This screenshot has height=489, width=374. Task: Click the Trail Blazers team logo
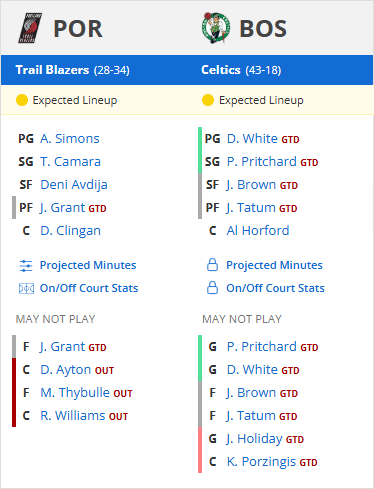[30, 28]
